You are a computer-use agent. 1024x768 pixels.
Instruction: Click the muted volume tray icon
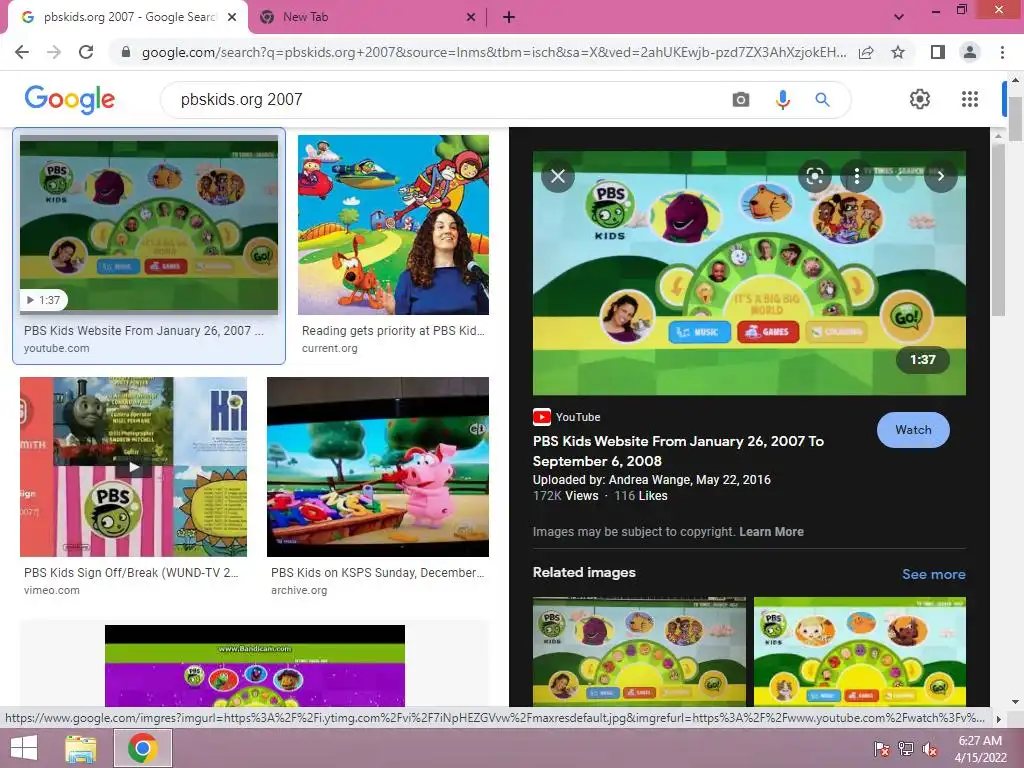pos(930,748)
